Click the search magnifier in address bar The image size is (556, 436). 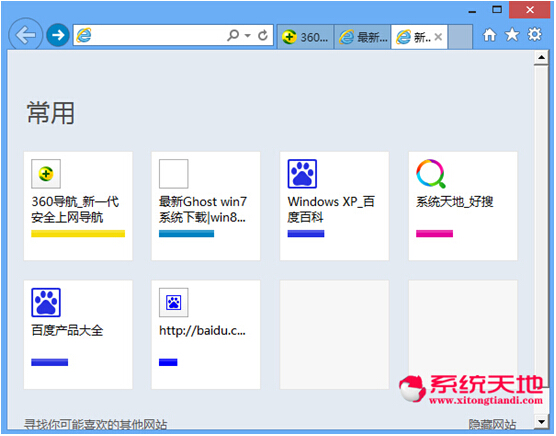pos(233,35)
